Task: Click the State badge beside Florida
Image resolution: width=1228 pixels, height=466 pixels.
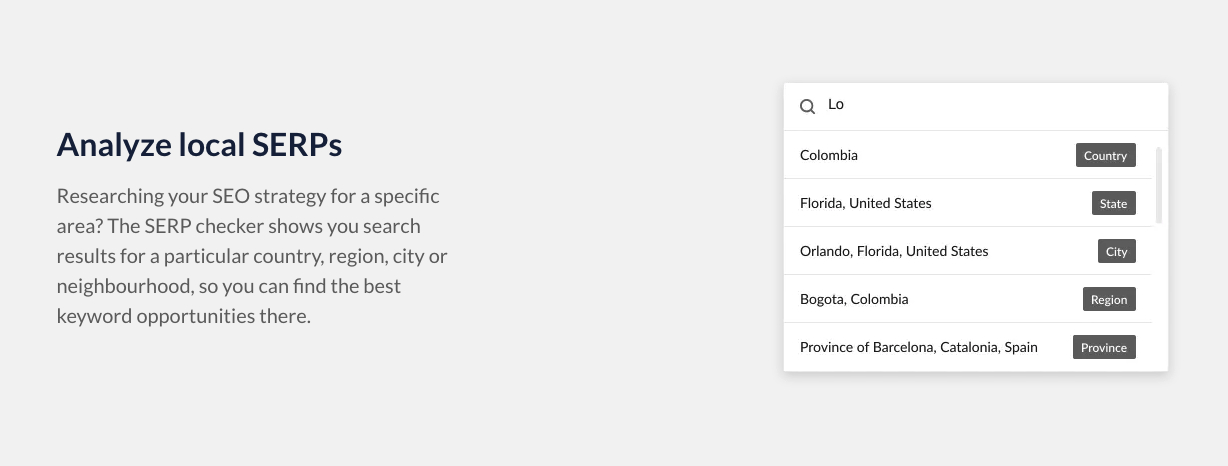Action: tap(1113, 203)
